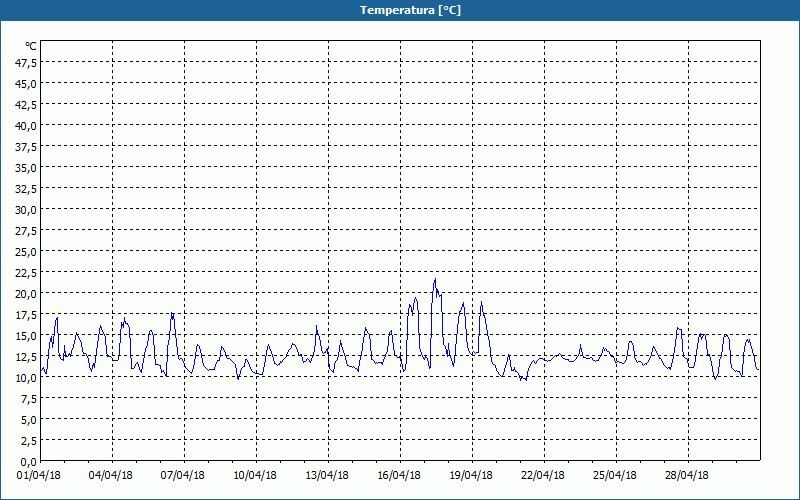Image resolution: width=800 pixels, height=500 pixels.
Task: Click the 01/04/18 date label
Action: coord(39,476)
